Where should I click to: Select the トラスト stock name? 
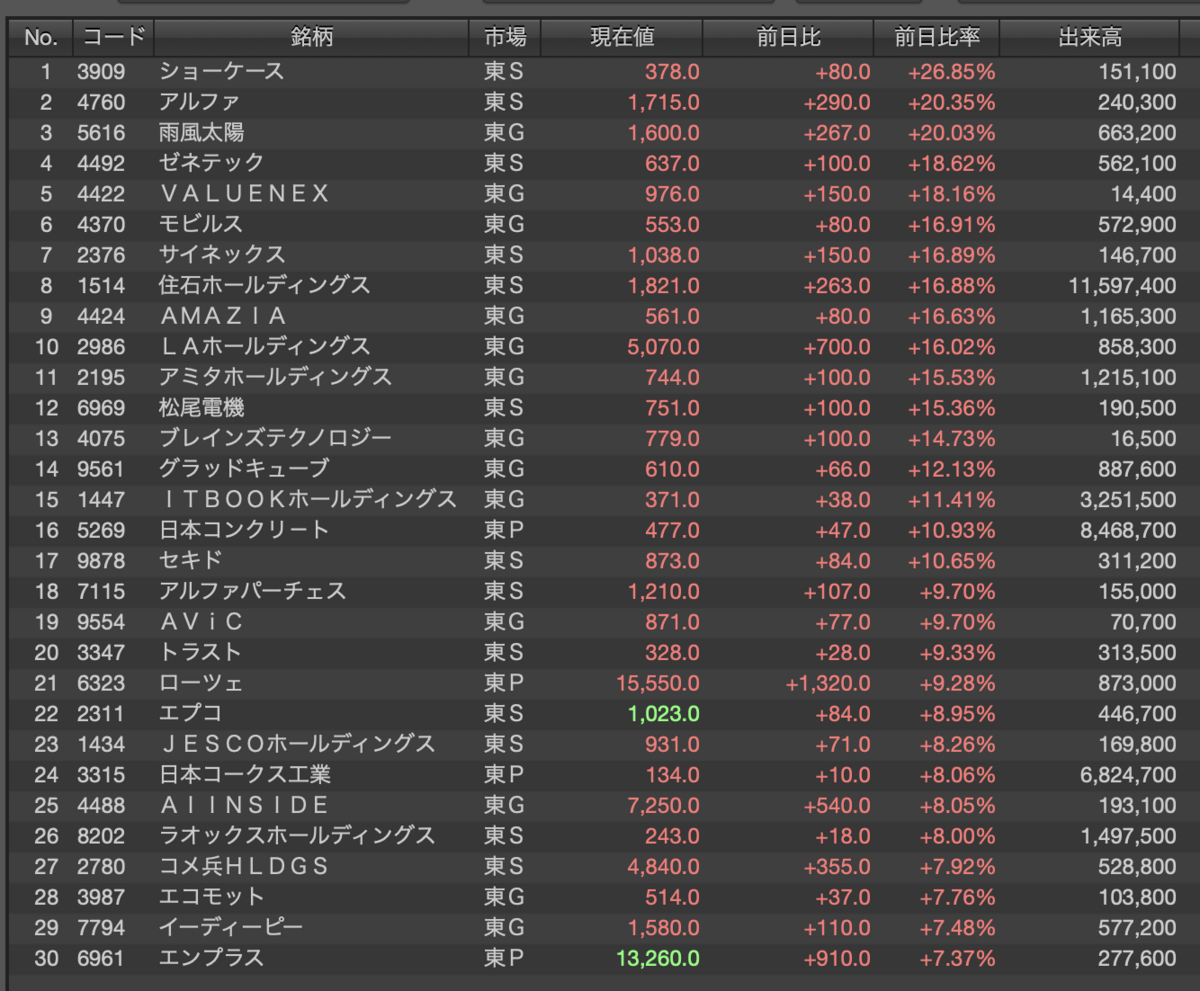click(x=200, y=652)
